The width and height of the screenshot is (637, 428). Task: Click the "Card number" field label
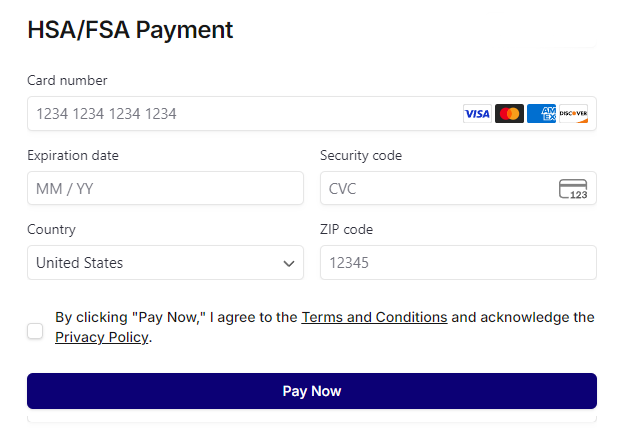point(67,80)
